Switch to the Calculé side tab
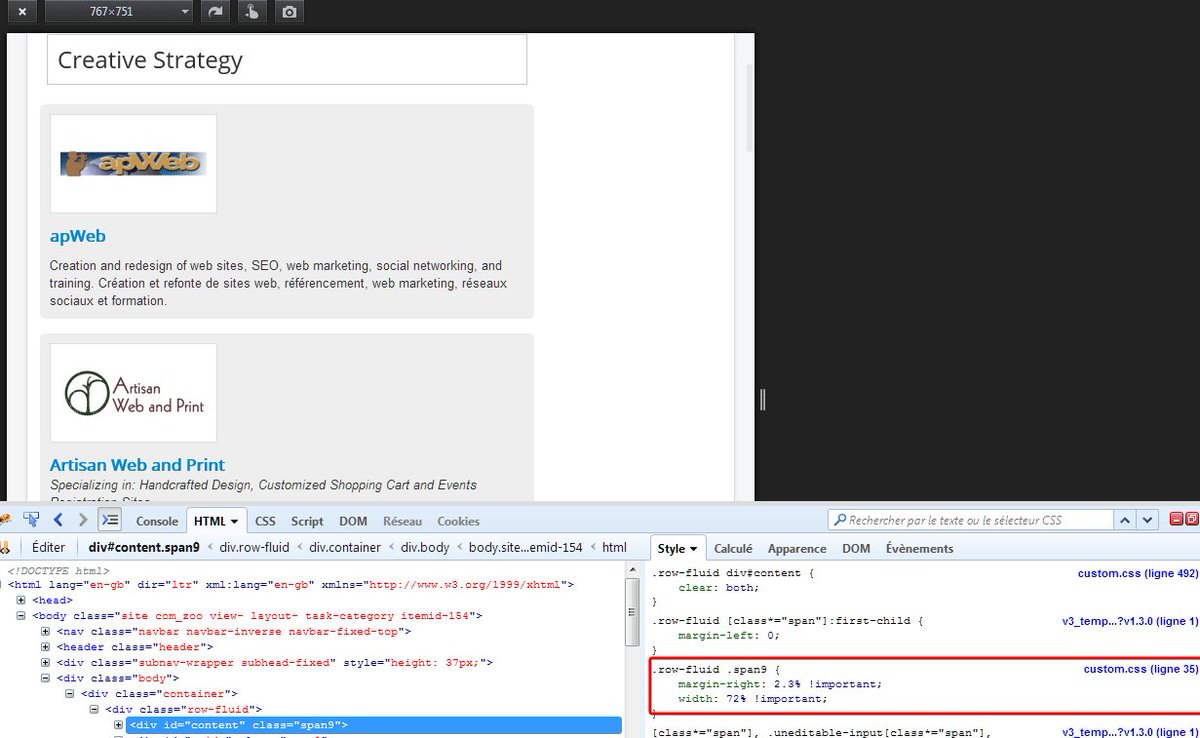The width and height of the screenshot is (1200, 738). coord(733,548)
